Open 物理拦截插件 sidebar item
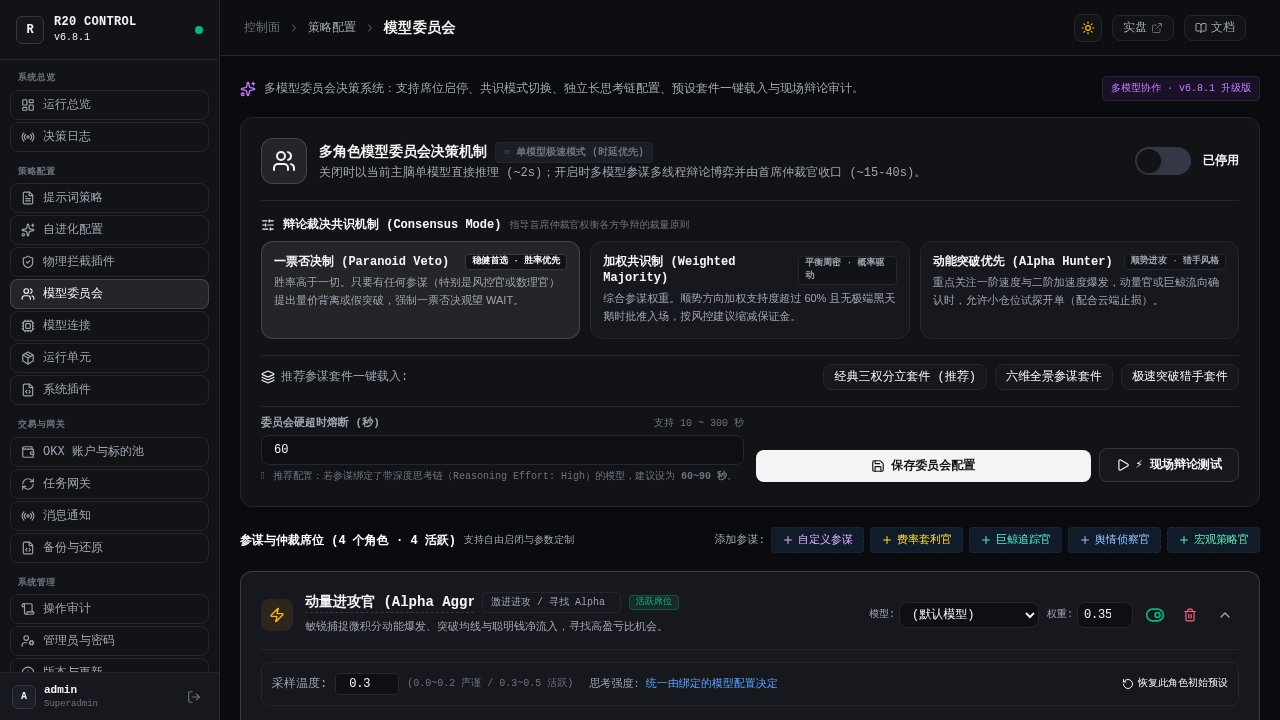This screenshot has height=720, width=1280. click(109, 262)
